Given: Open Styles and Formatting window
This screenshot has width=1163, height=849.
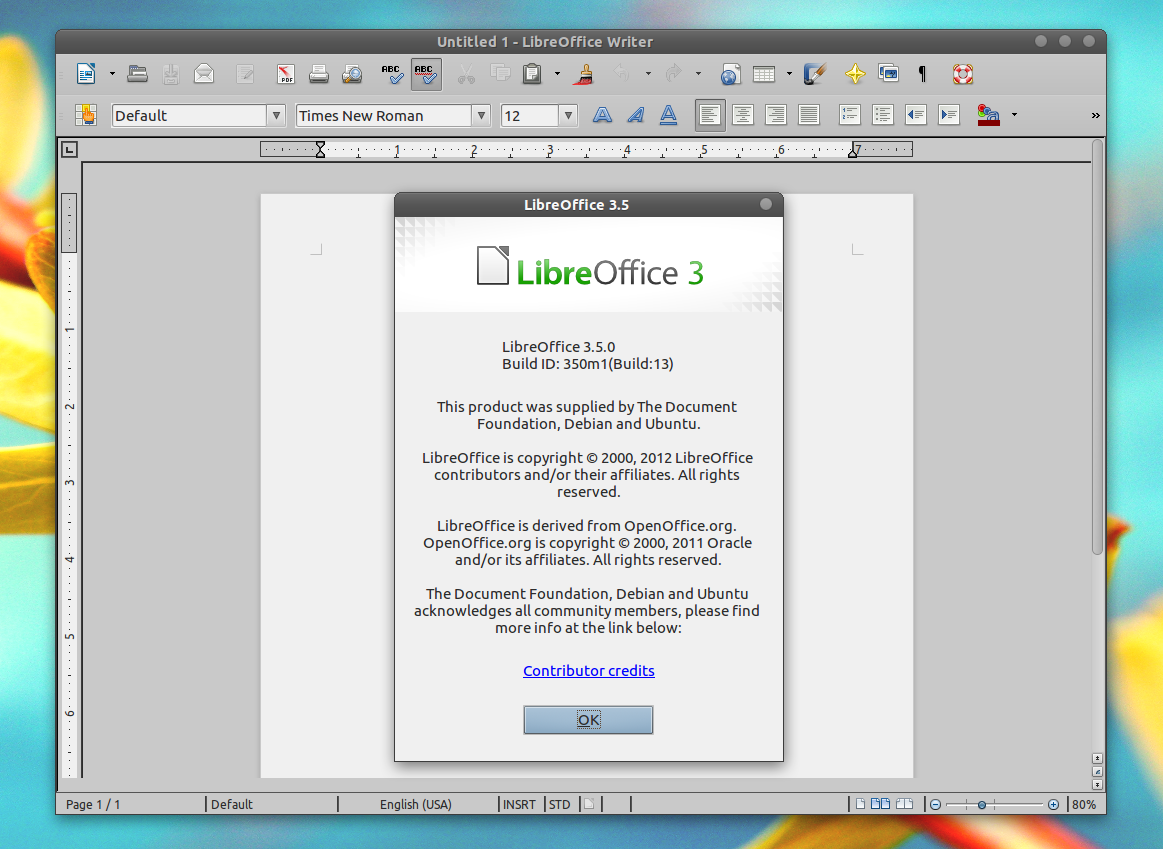Looking at the screenshot, I should (x=86, y=115).
